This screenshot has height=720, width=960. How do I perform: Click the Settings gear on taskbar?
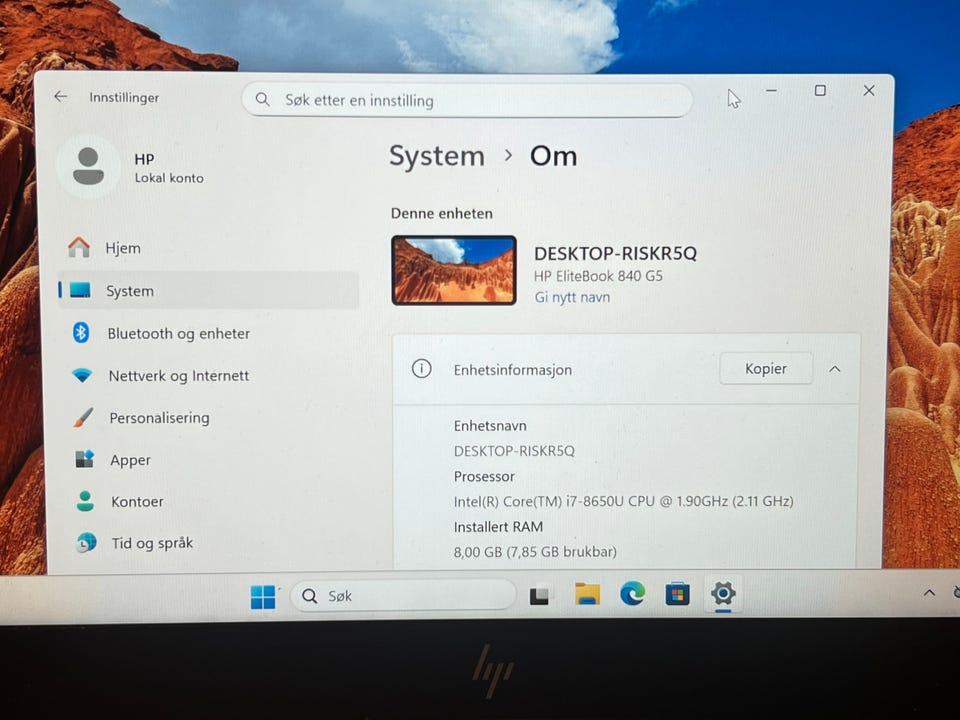click(723, 593)
